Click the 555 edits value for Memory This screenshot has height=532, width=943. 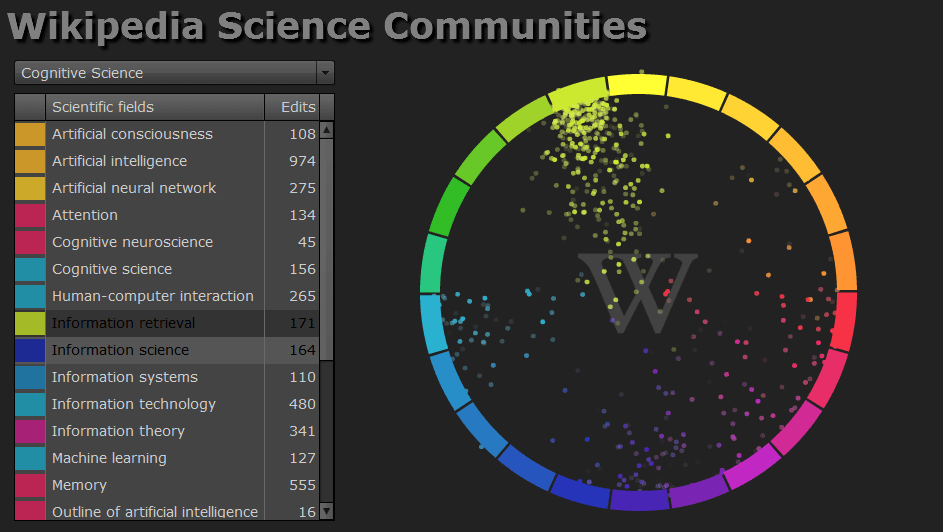click(x=302, y=485)
